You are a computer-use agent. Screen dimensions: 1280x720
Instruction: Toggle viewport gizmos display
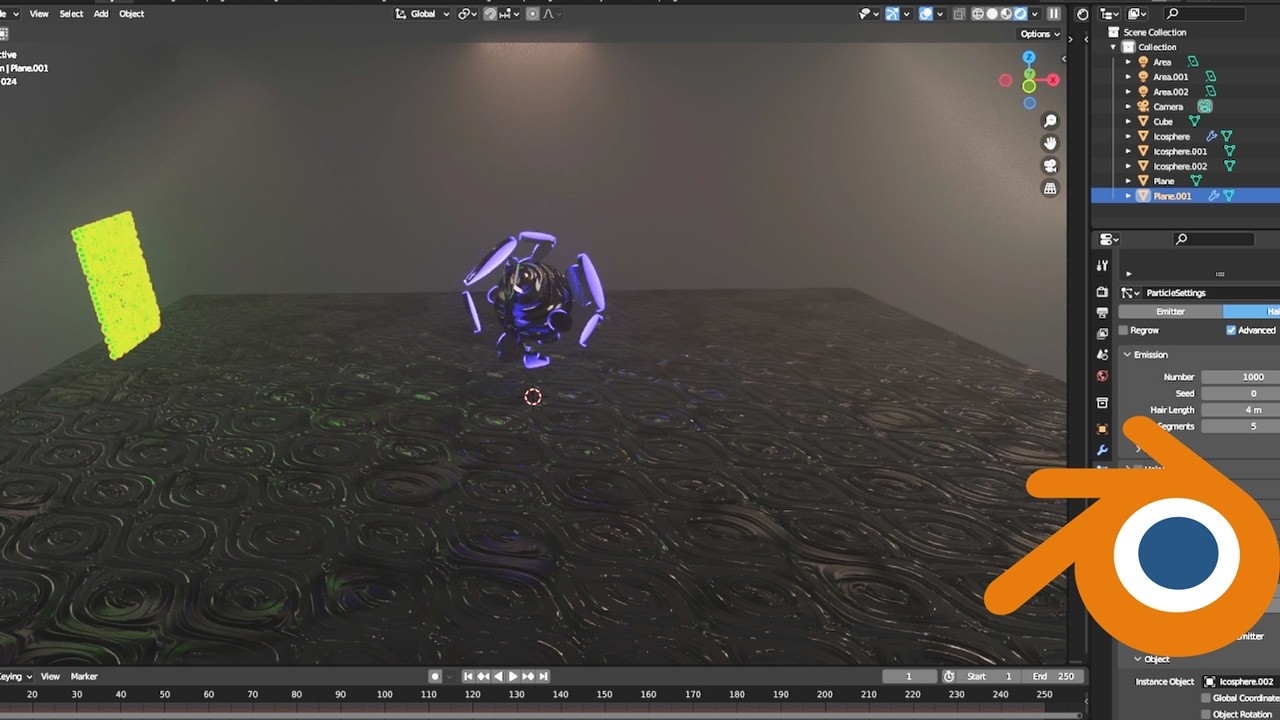tap(892, 14)
